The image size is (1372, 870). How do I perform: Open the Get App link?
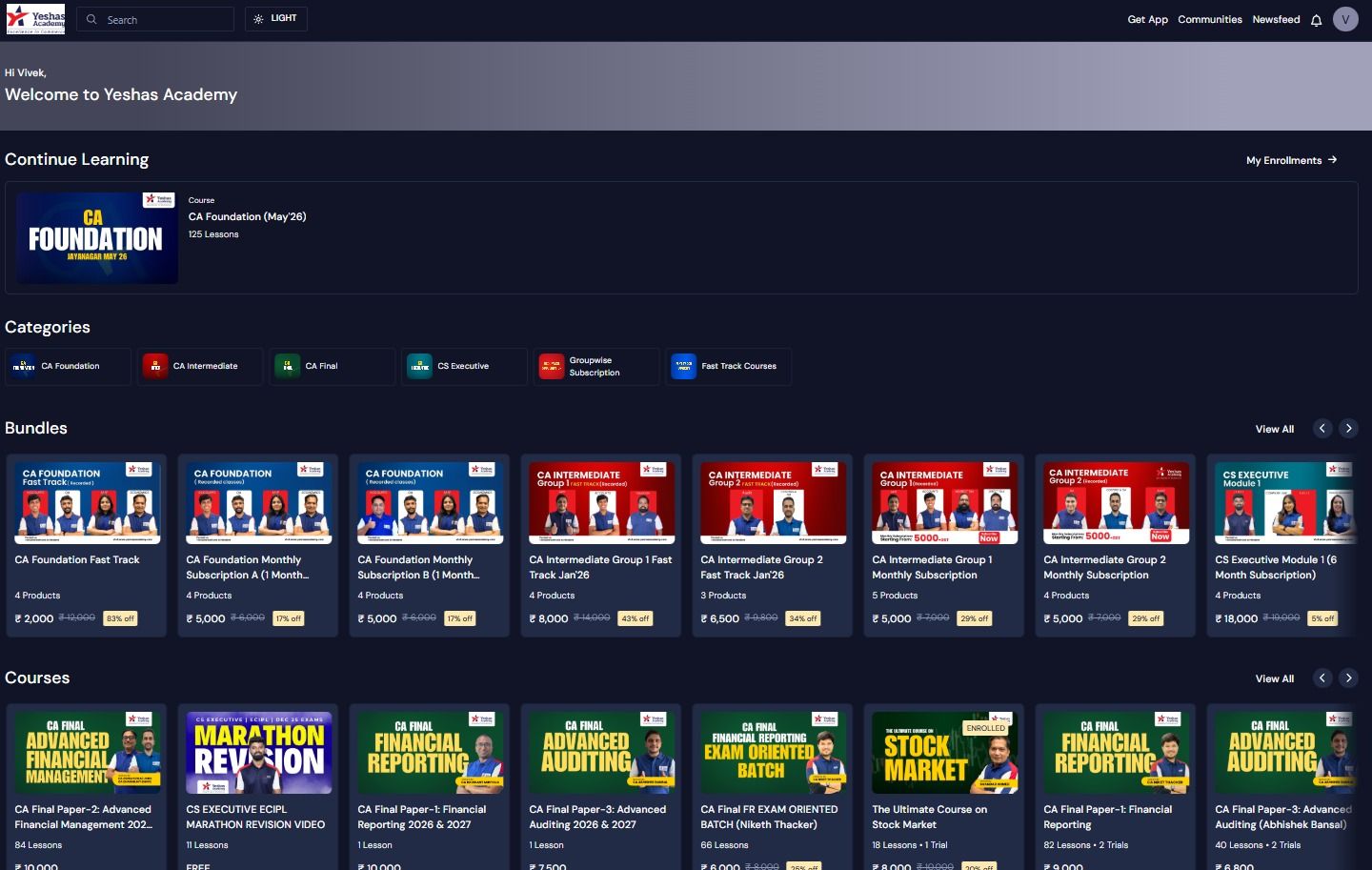coord(1147,19)
